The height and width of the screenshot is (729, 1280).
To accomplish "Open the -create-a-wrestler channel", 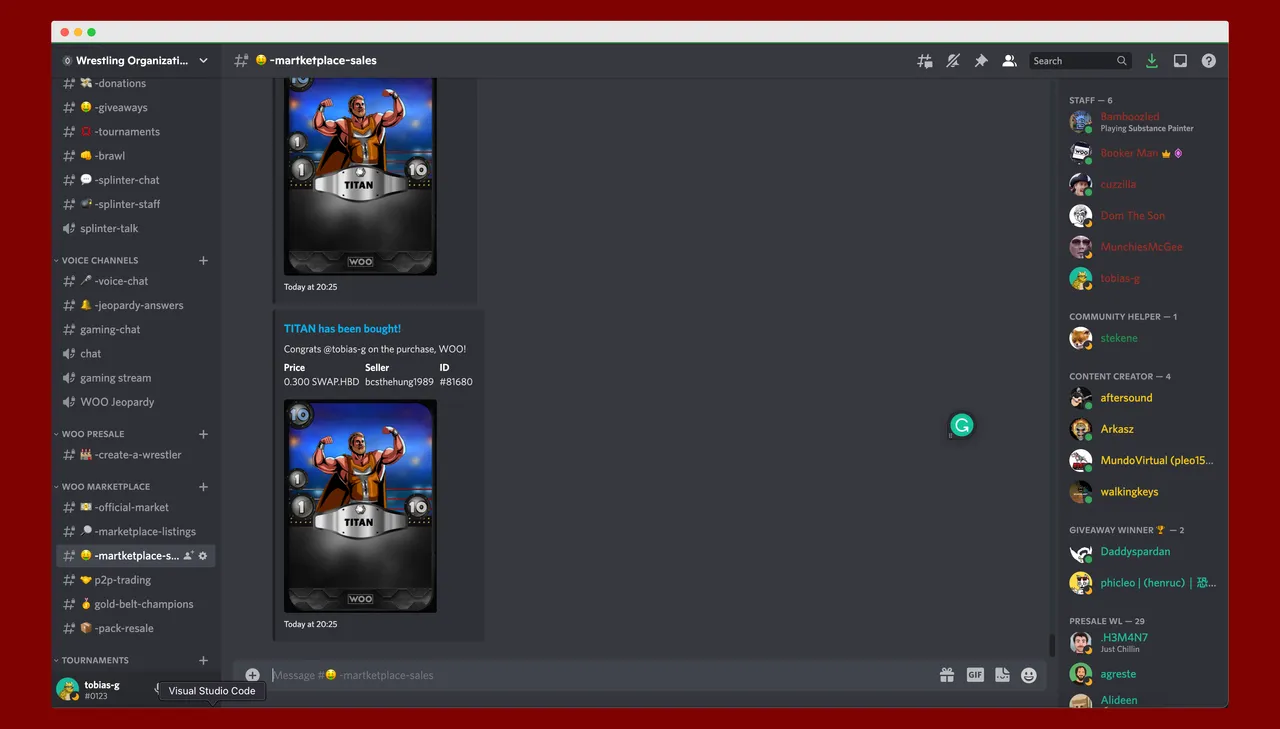I will [x=135, y=454].
